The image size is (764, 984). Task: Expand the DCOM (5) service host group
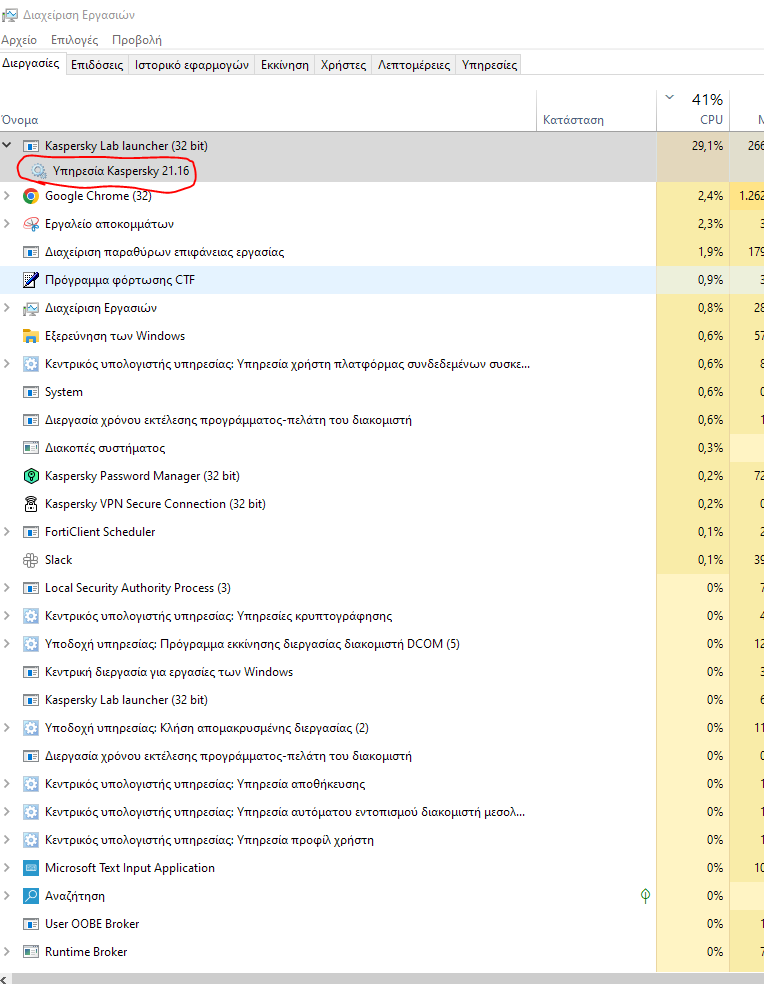pos(7,644)
